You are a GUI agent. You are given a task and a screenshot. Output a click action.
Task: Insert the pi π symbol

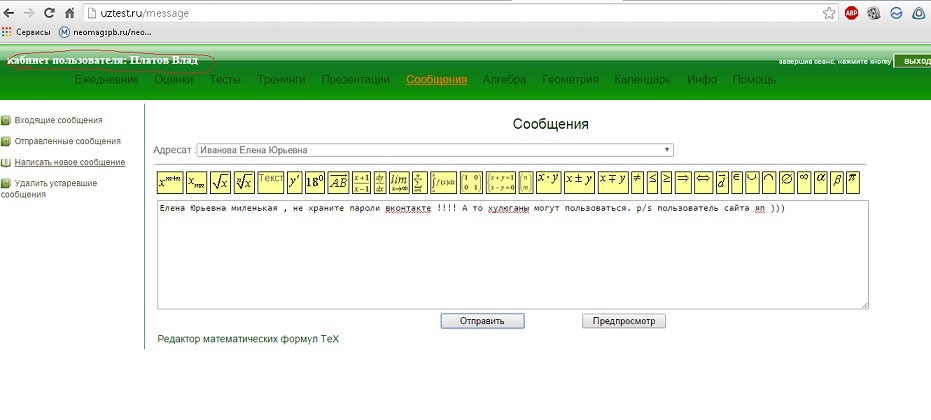click(x=853, y=182)
